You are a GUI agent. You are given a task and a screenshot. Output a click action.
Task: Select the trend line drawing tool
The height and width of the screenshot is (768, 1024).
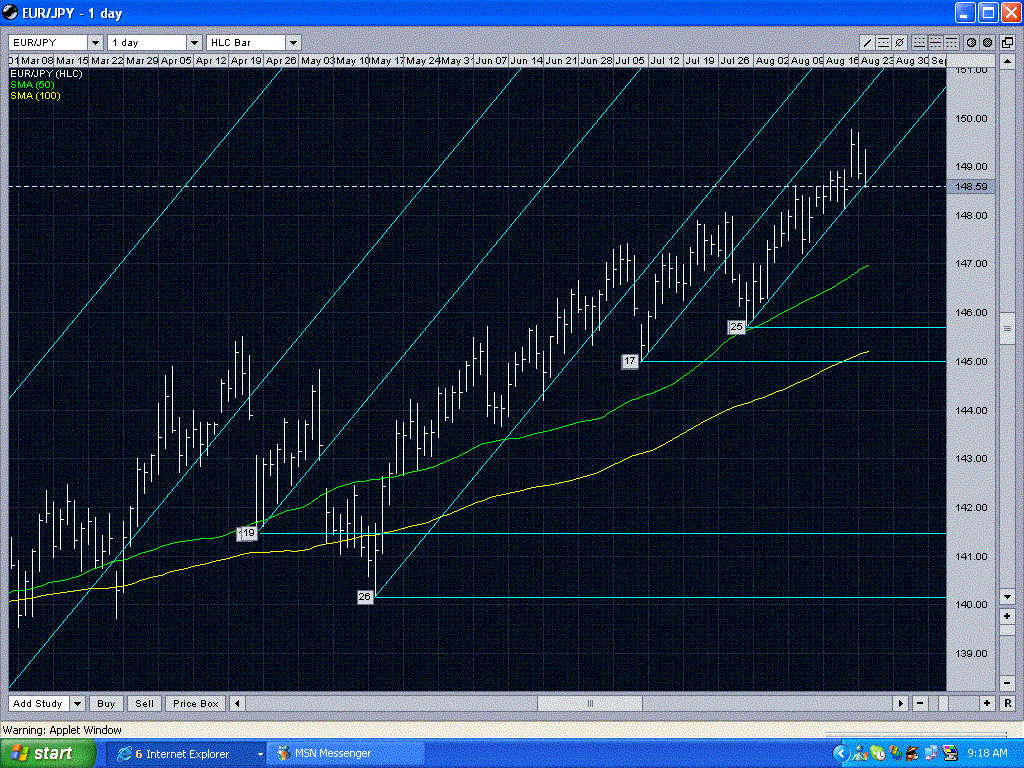868,42
